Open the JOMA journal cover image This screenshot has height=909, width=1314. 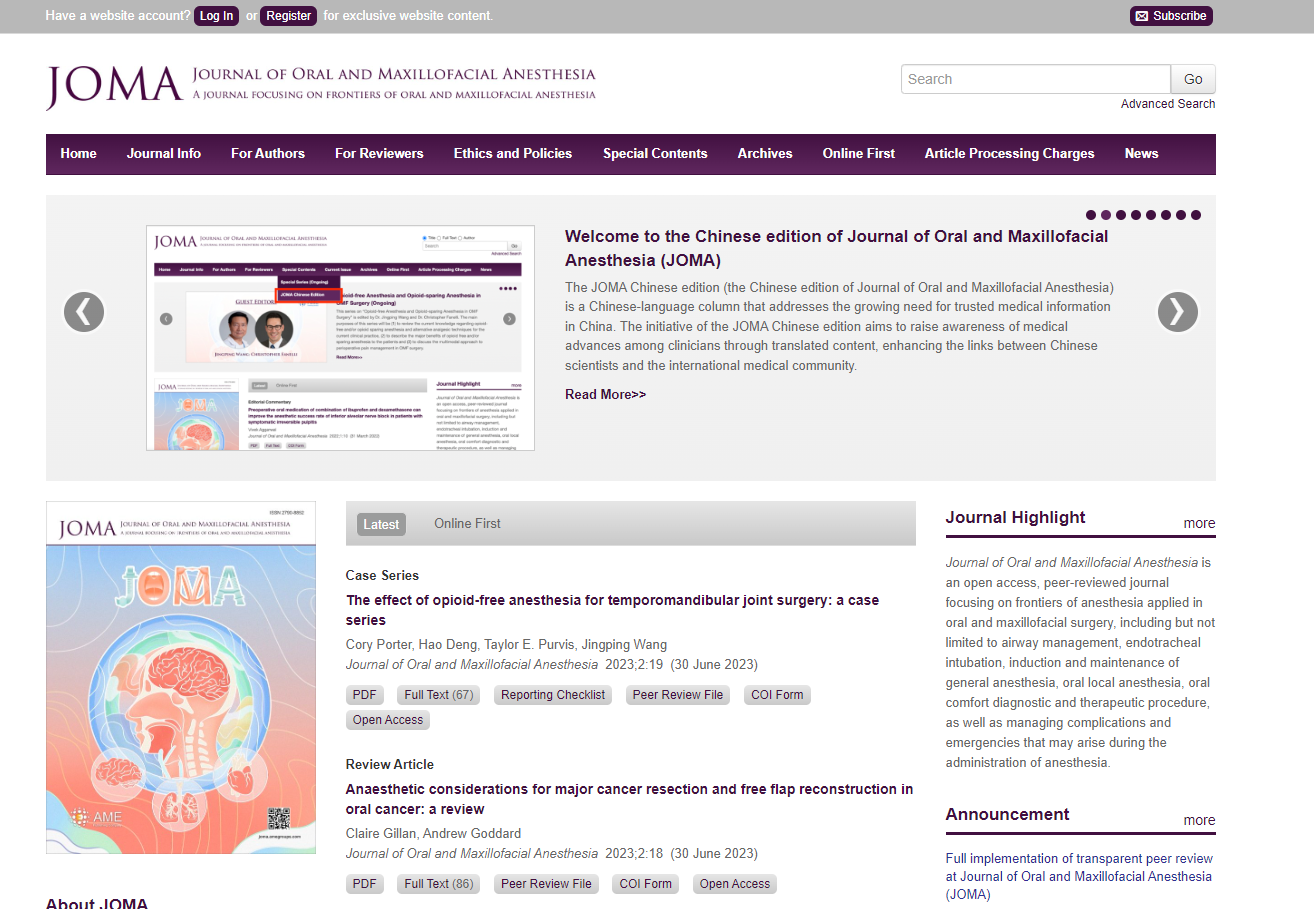(x=181, y=677)
